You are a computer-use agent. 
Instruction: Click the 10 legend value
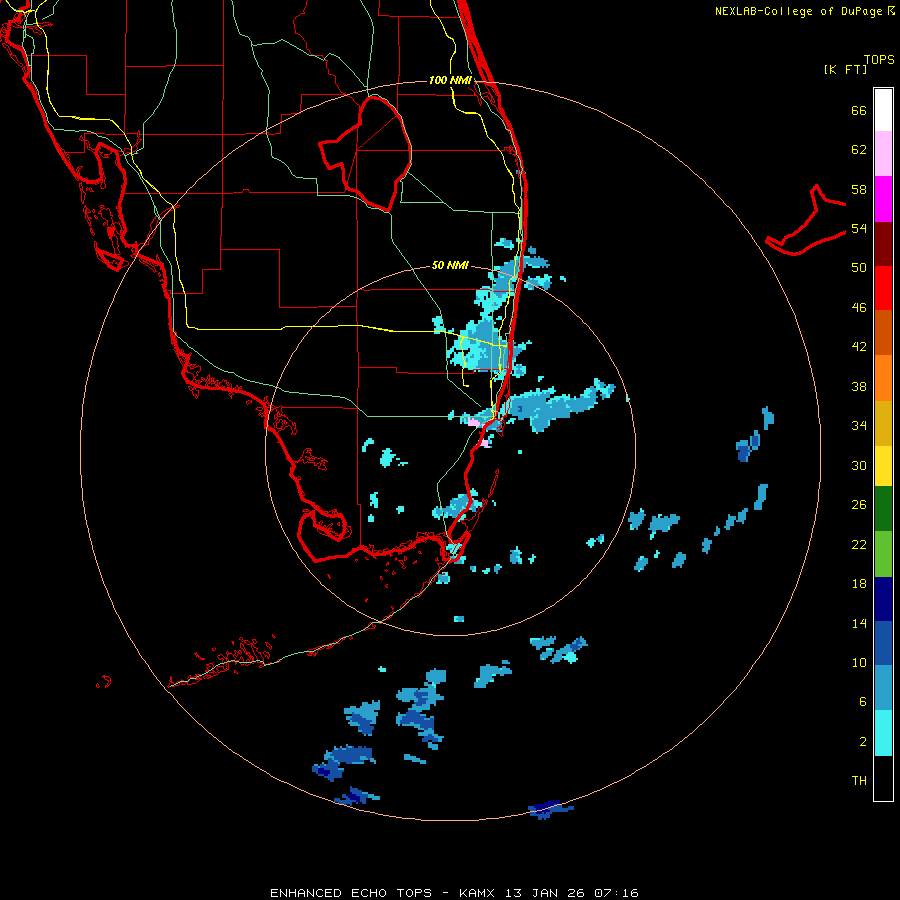pos(859,662)
